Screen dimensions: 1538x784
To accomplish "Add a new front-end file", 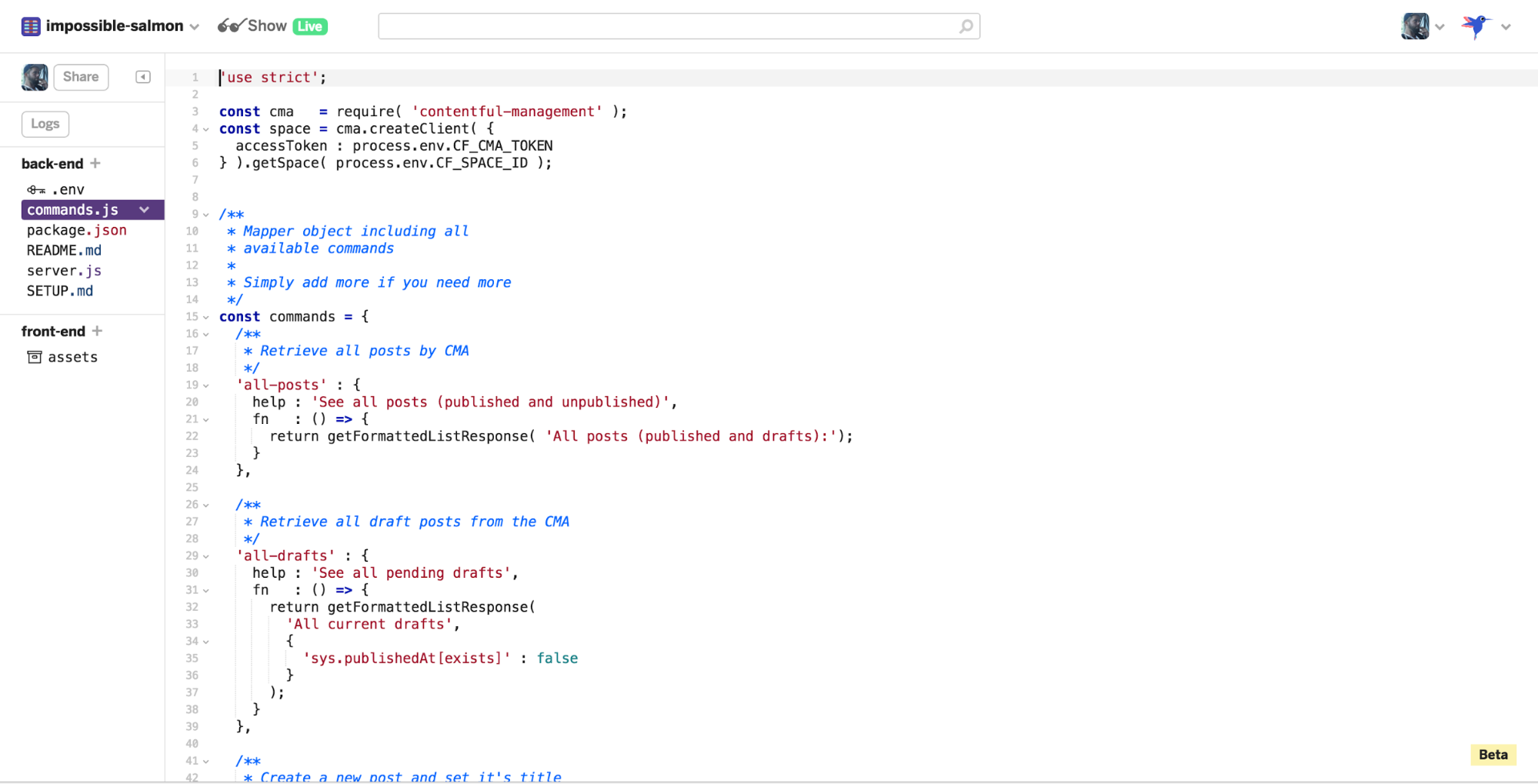I will [x=97, y=331].
